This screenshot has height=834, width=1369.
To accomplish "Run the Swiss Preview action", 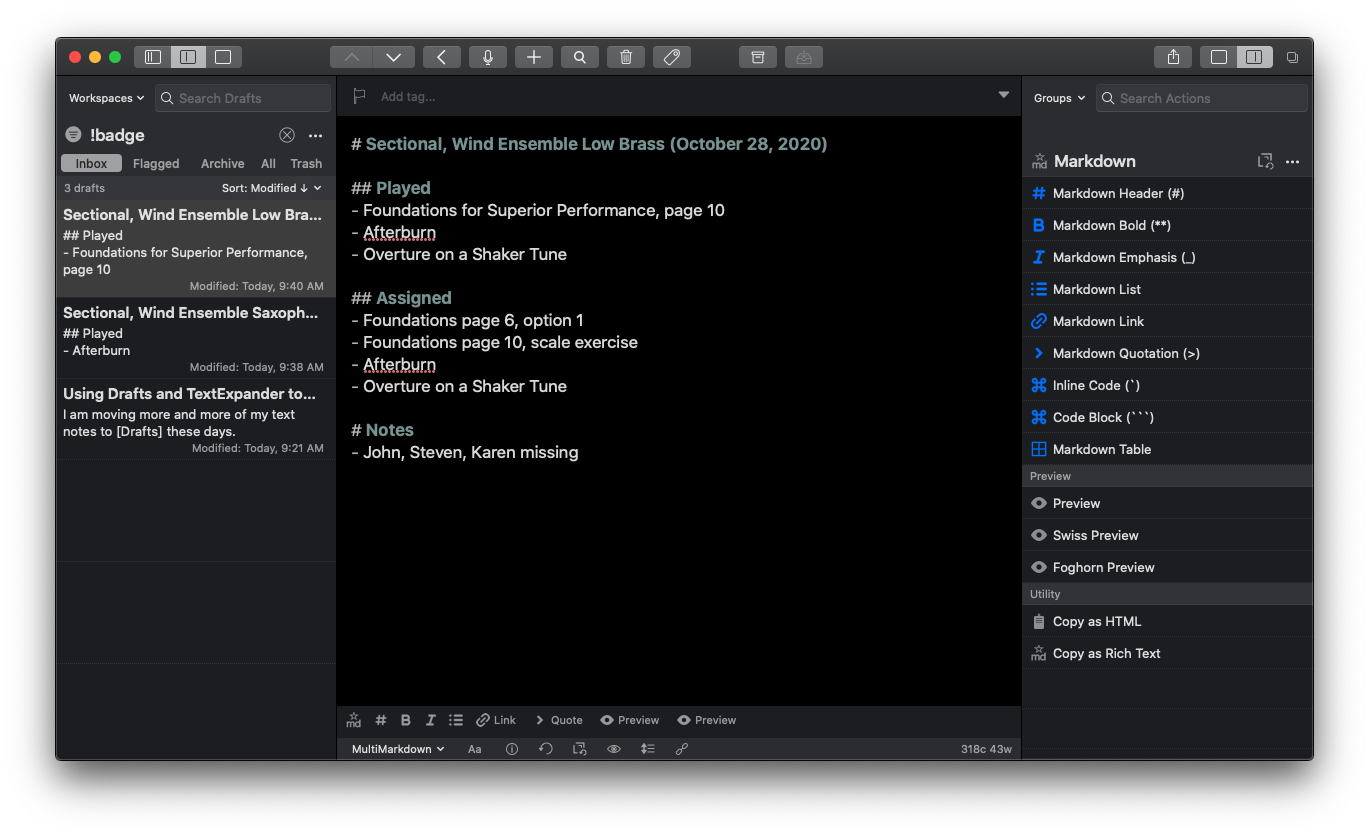I will click(1167, 535).
